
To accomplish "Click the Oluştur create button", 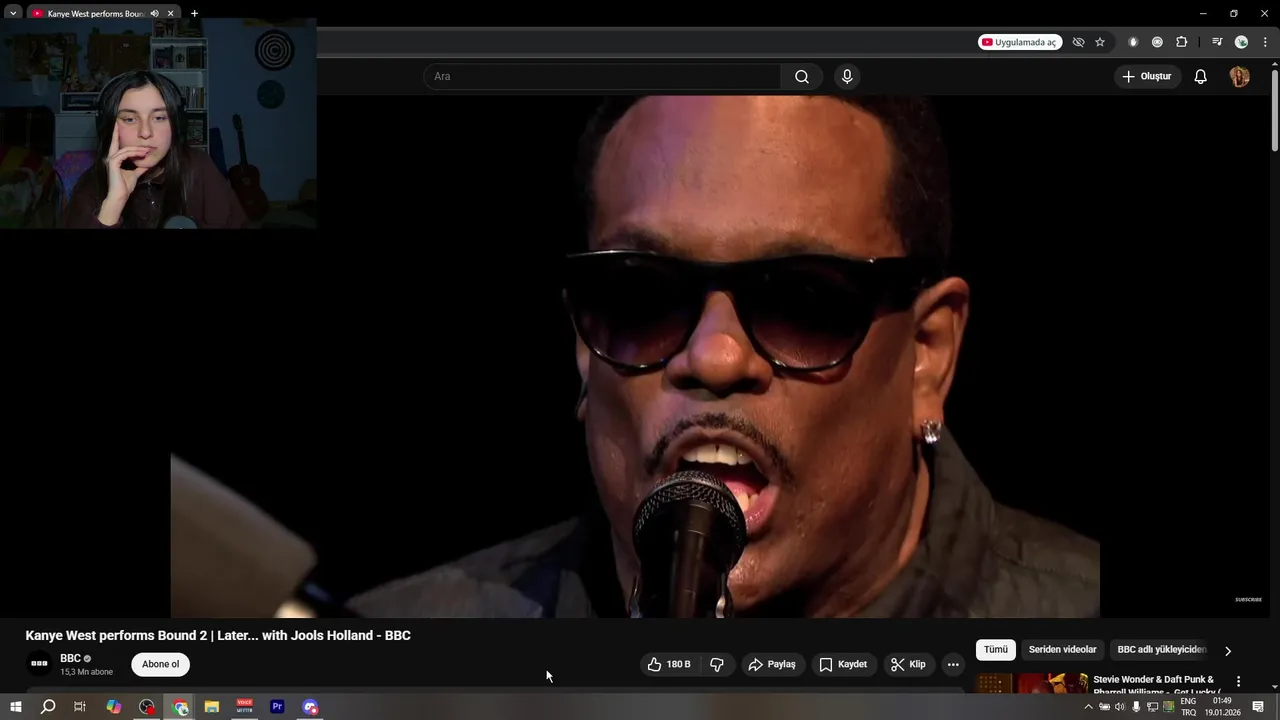I will (x=1146, y=77).
